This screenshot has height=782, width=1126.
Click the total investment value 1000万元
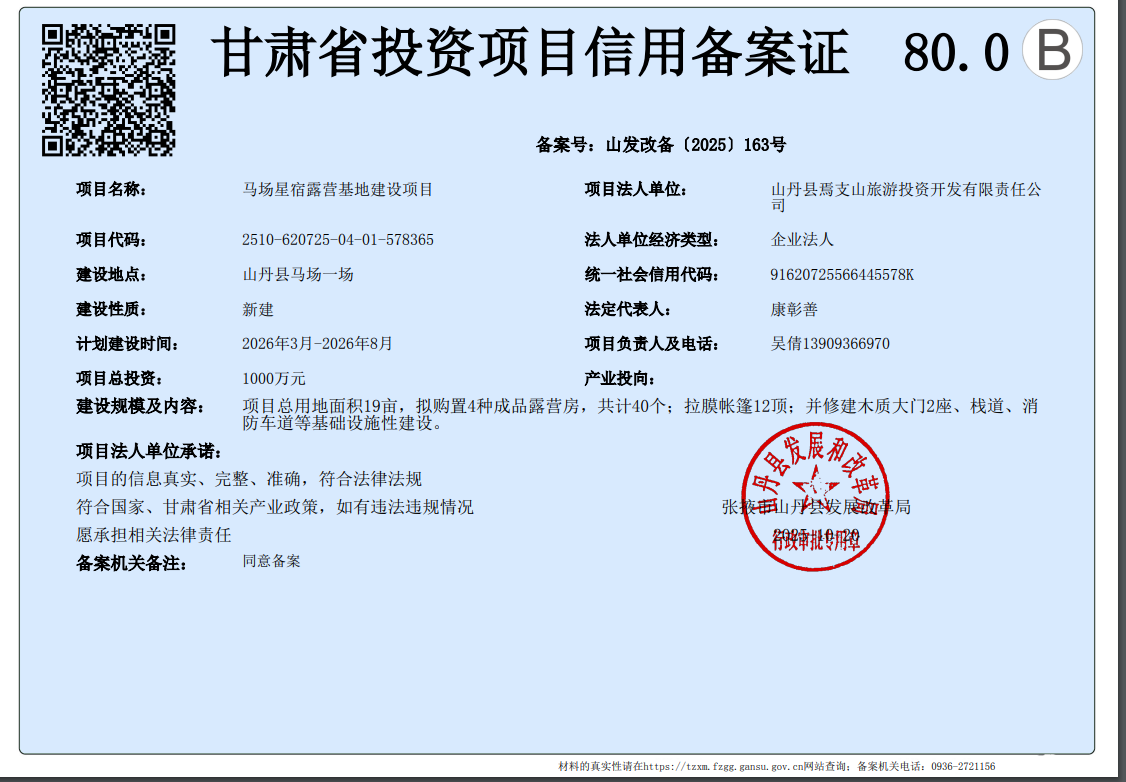click(273, 379)
